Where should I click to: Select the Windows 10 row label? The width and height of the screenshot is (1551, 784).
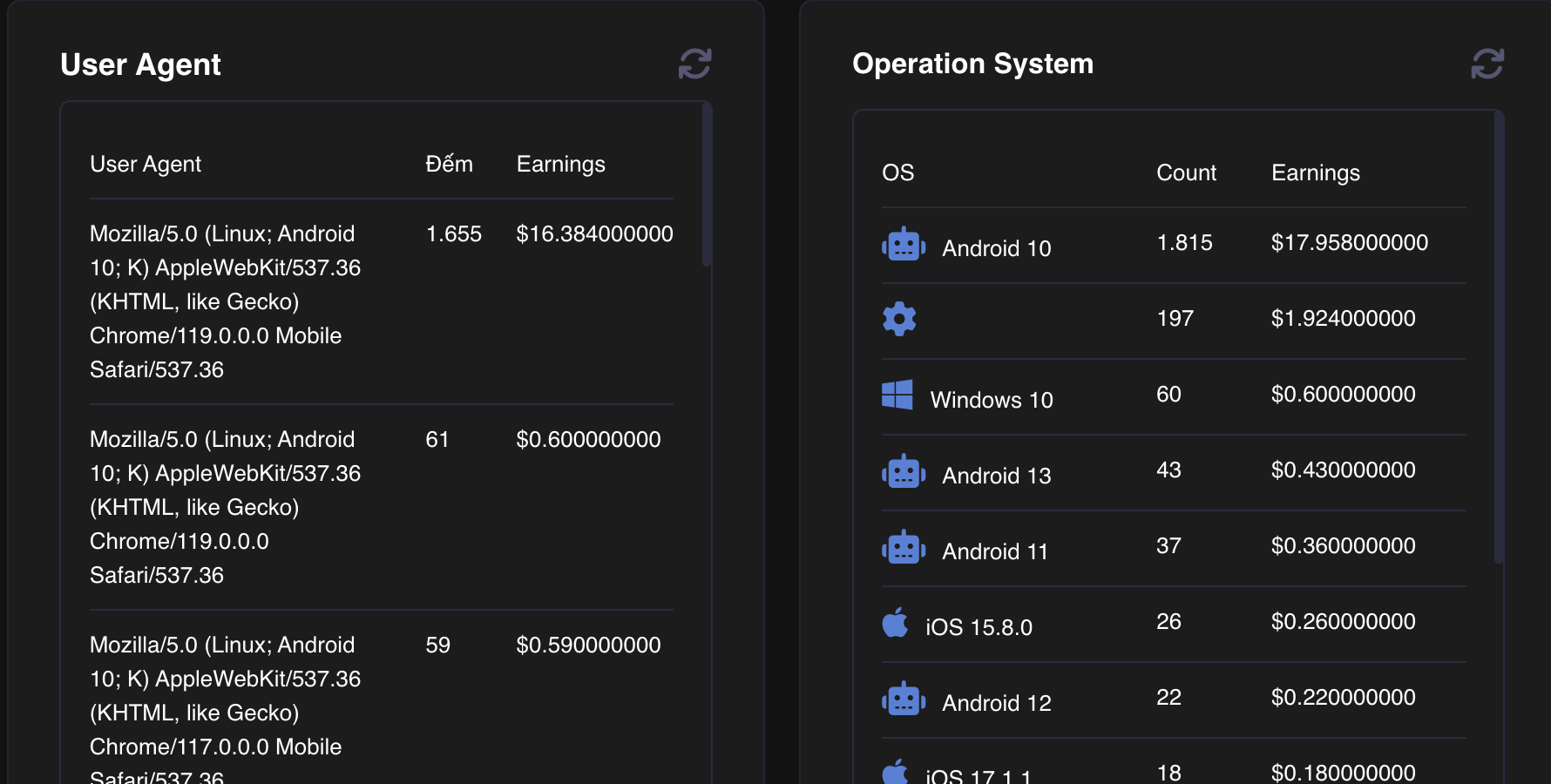pyautogui.click(x=991, y=400)
